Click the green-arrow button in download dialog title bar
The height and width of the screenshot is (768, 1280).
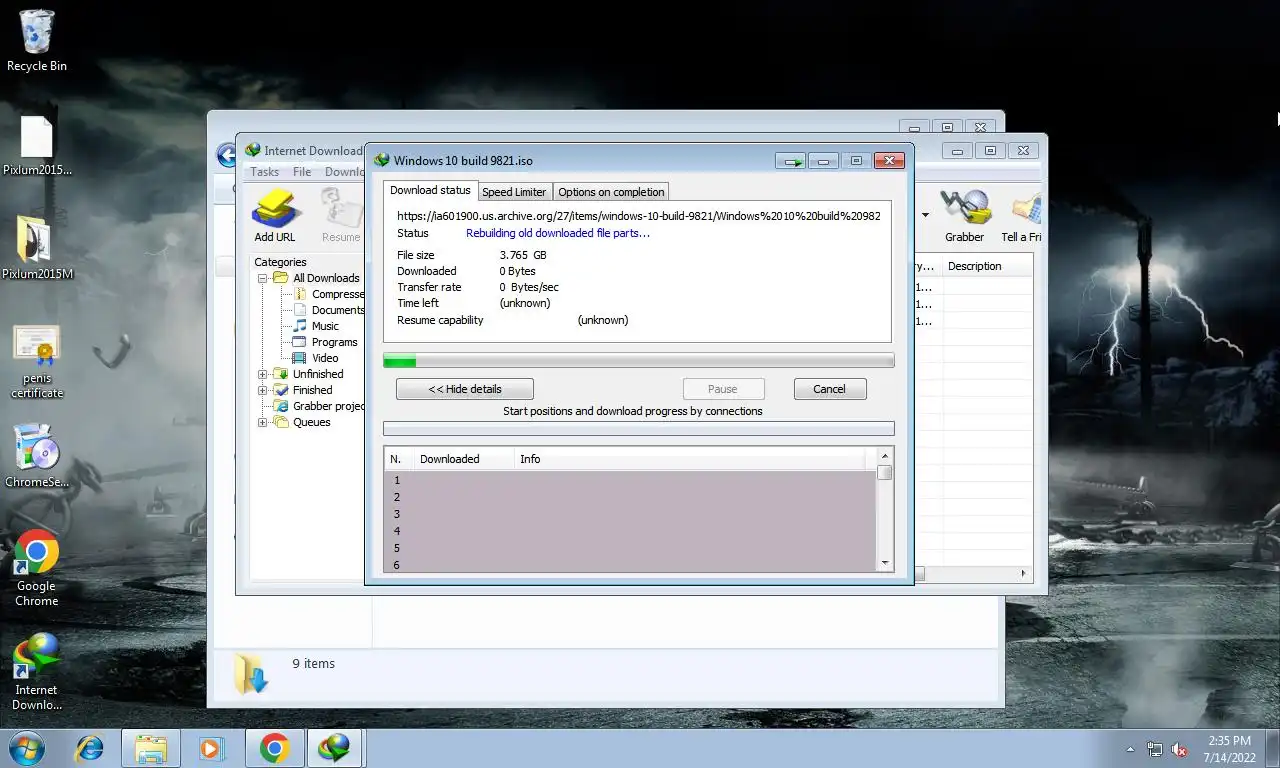(x=791, y=161)
